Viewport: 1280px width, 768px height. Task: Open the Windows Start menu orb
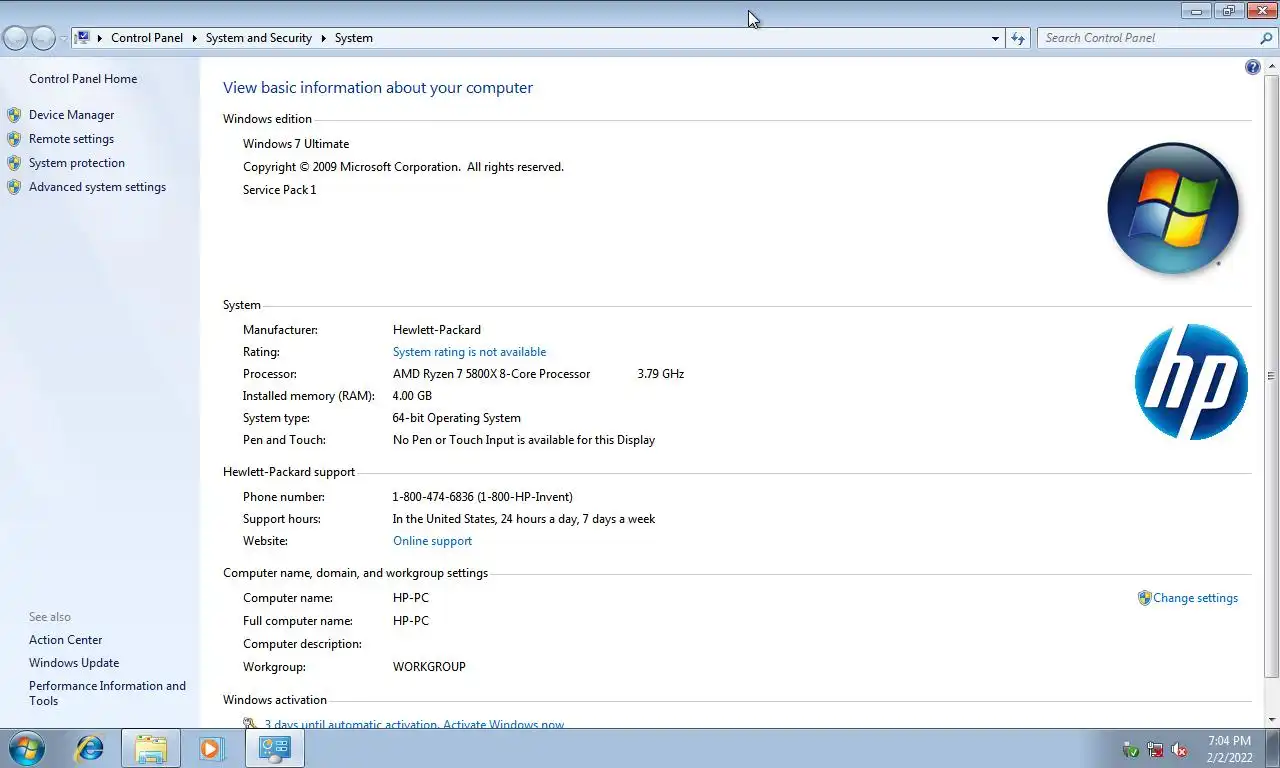coord(27,748)
